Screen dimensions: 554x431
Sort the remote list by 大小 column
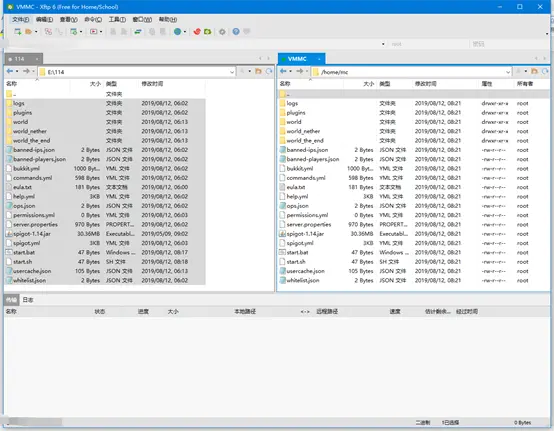pyautogui.click(x=360, y=84)
